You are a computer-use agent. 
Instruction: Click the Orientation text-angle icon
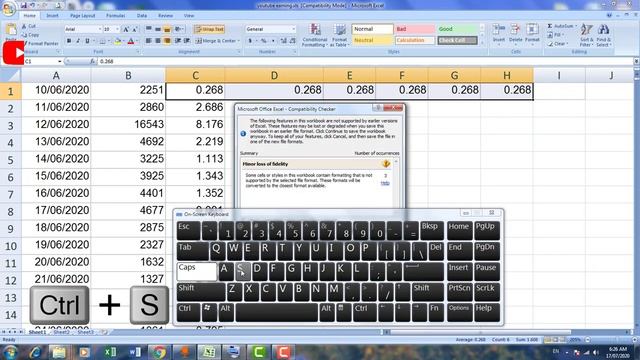pos(179,29)
